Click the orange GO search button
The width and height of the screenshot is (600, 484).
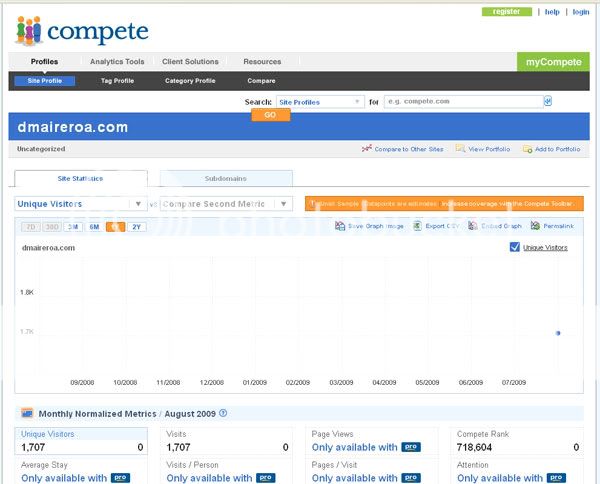[271, 115]
